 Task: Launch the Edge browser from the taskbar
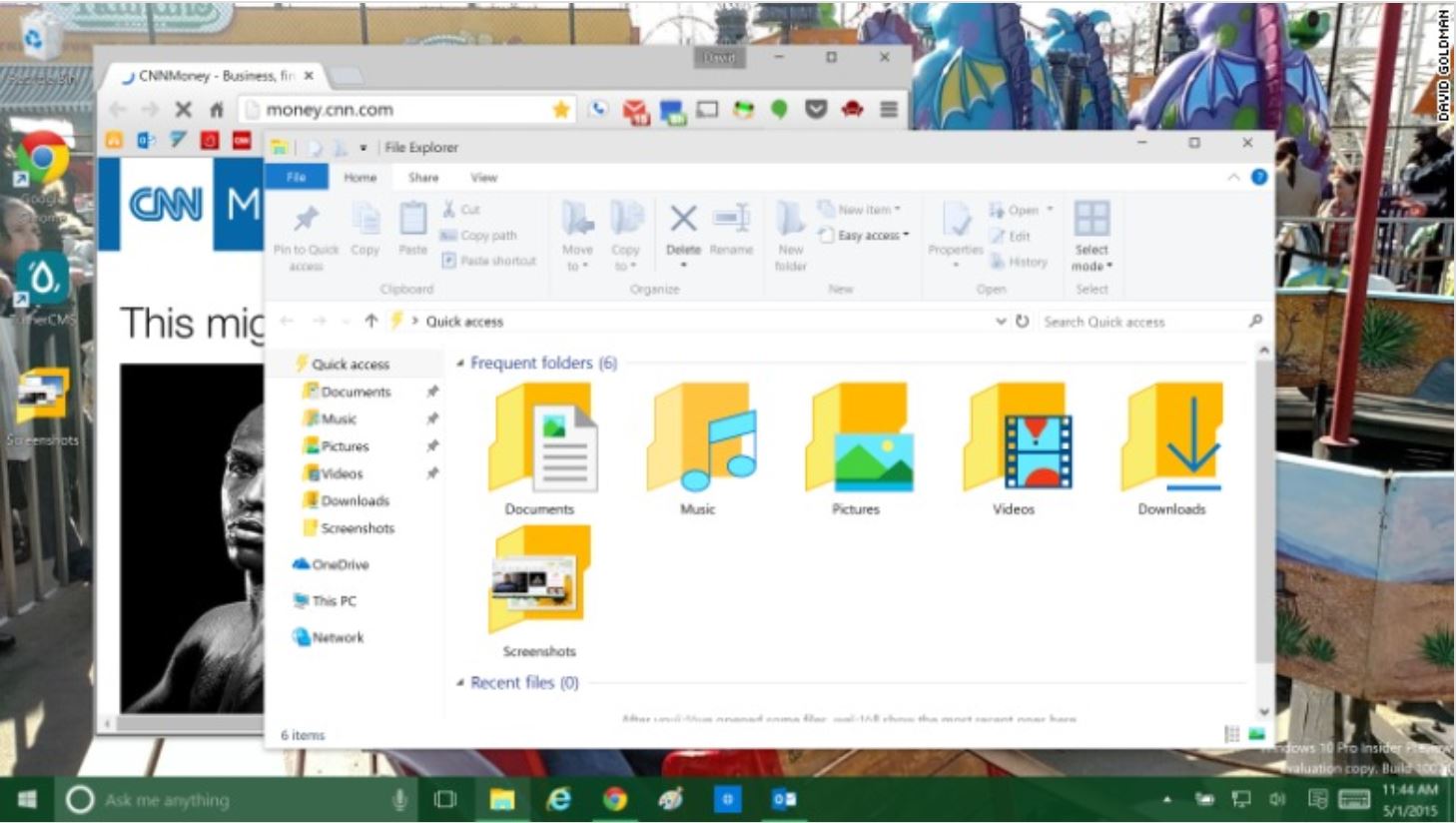pos(558,799)
